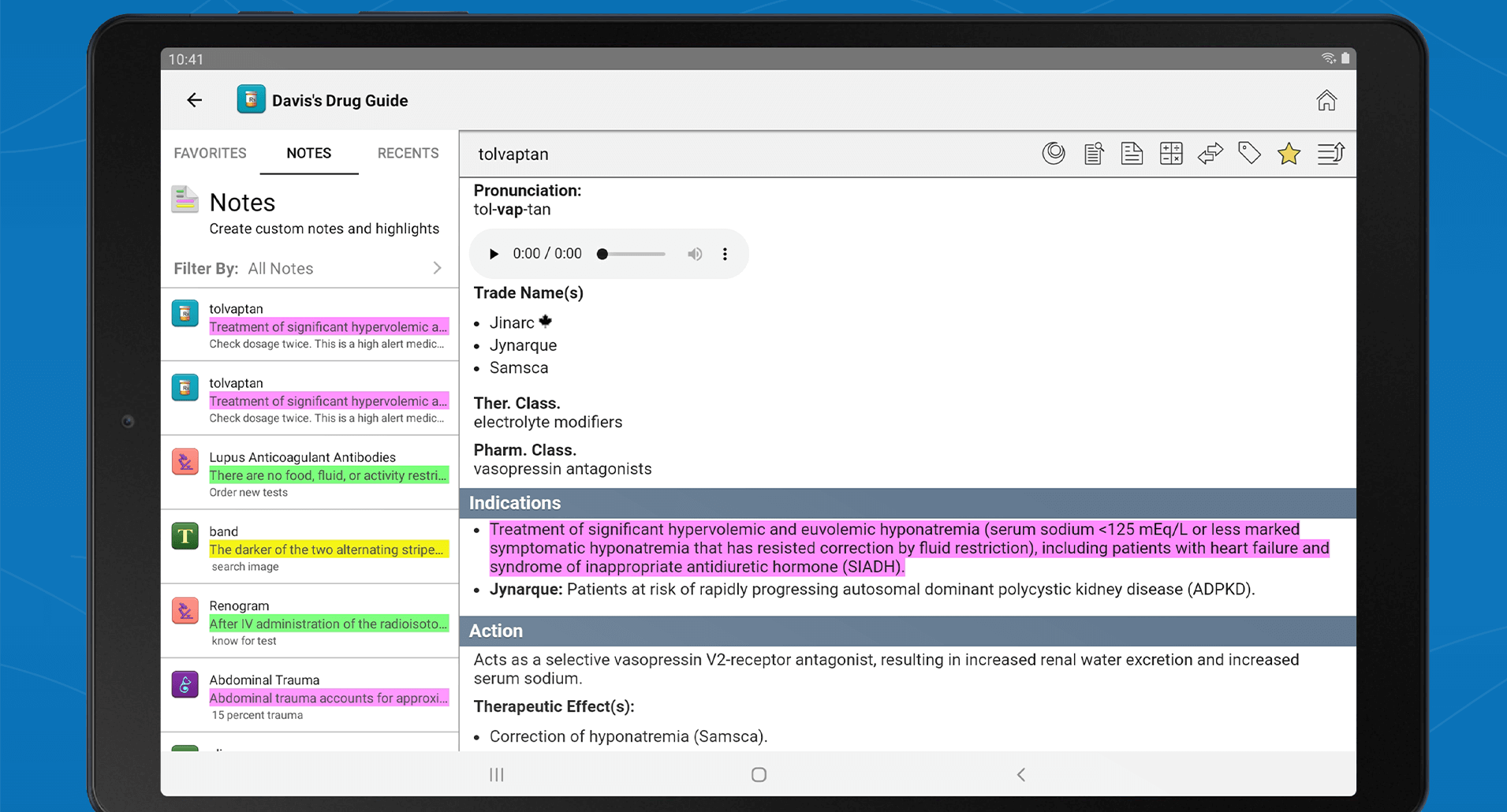Mute the pronunciation audio volume
Screen dimensions: 1507x812
pos(695,254)
